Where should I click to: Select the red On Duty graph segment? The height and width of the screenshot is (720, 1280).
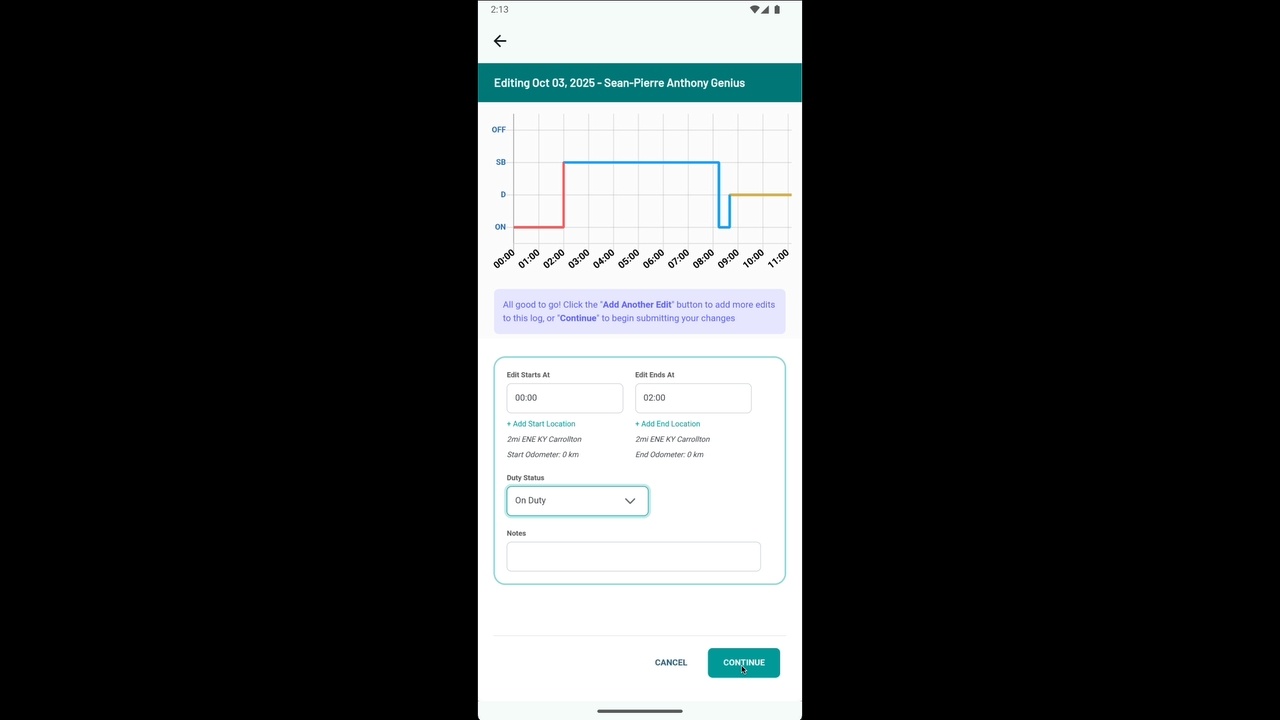point(538,227)
